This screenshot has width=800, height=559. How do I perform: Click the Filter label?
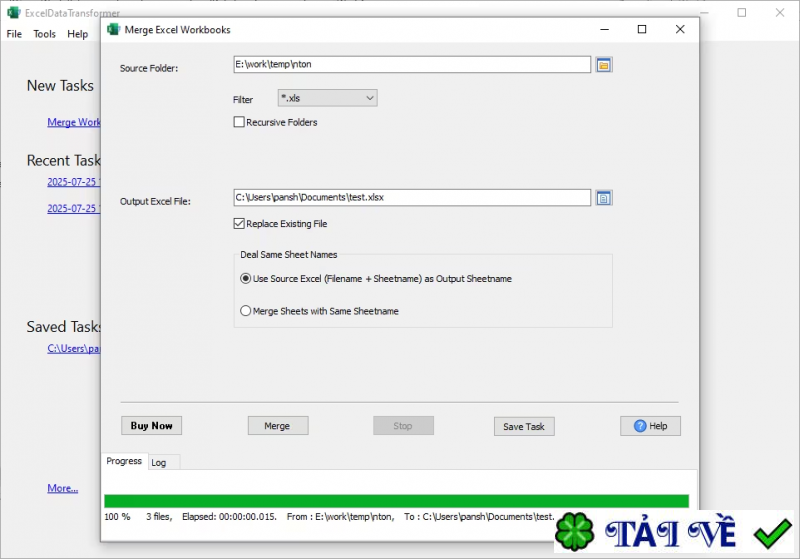click(243, 100)
